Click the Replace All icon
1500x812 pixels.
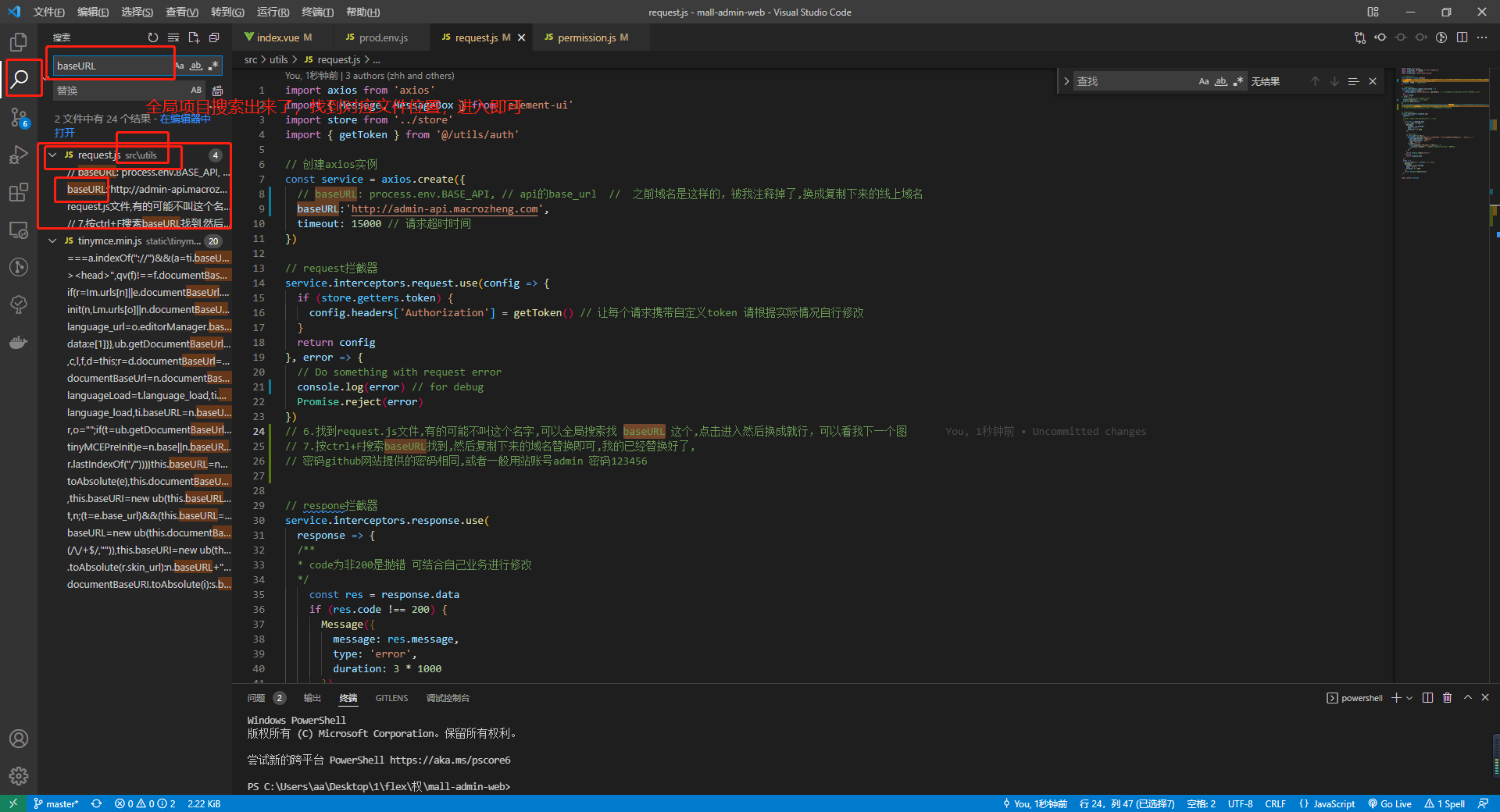point(217,91)
